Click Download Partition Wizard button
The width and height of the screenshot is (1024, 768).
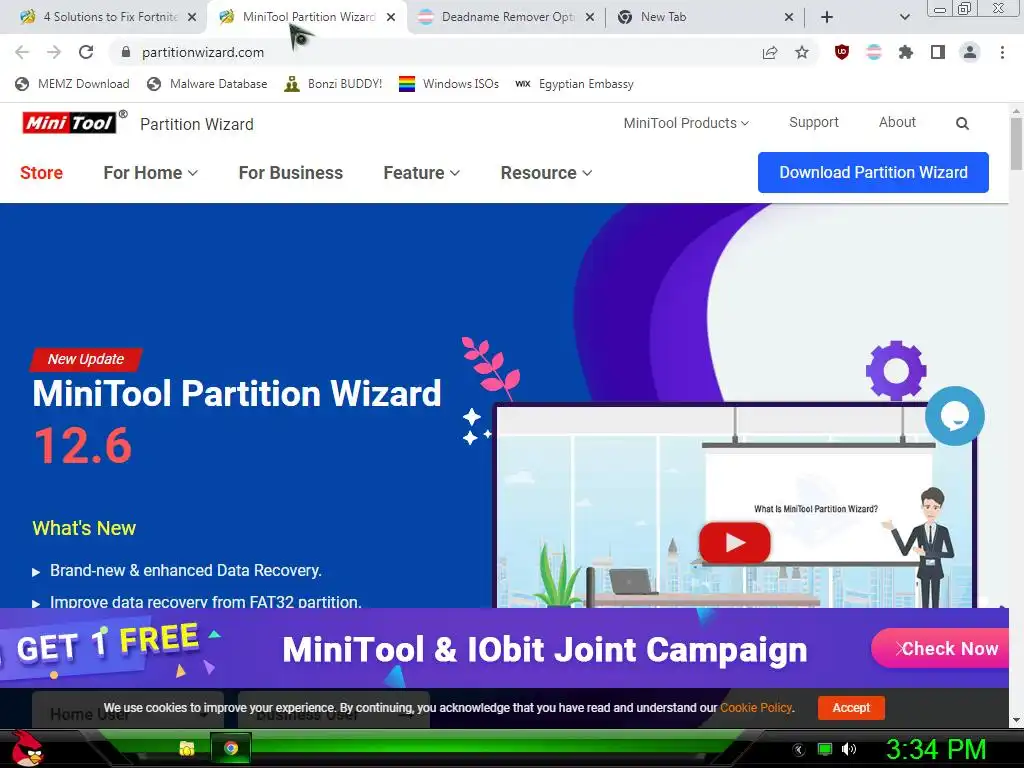pyautogui.click(x=873, y=172)
